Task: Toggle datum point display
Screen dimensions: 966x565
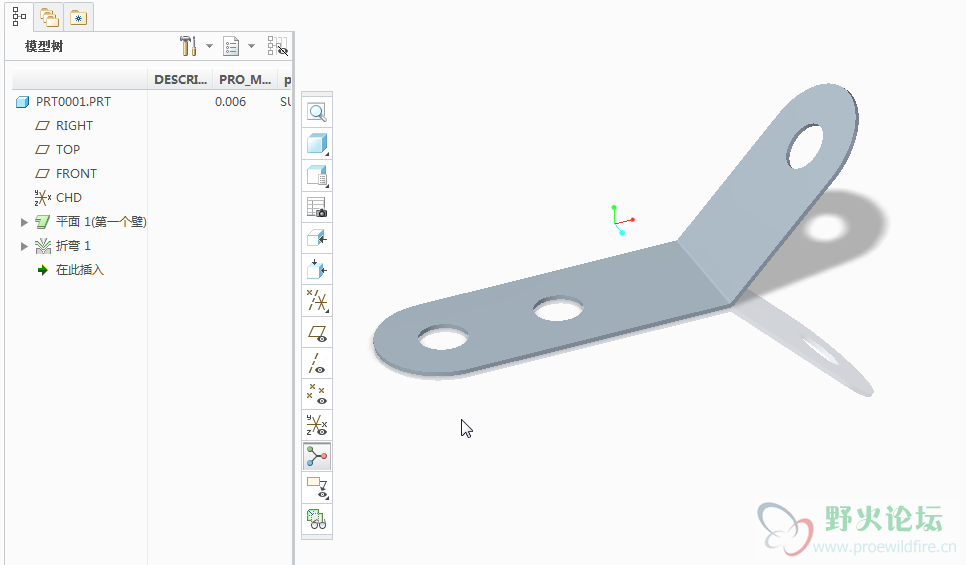Action: [317, 394]
